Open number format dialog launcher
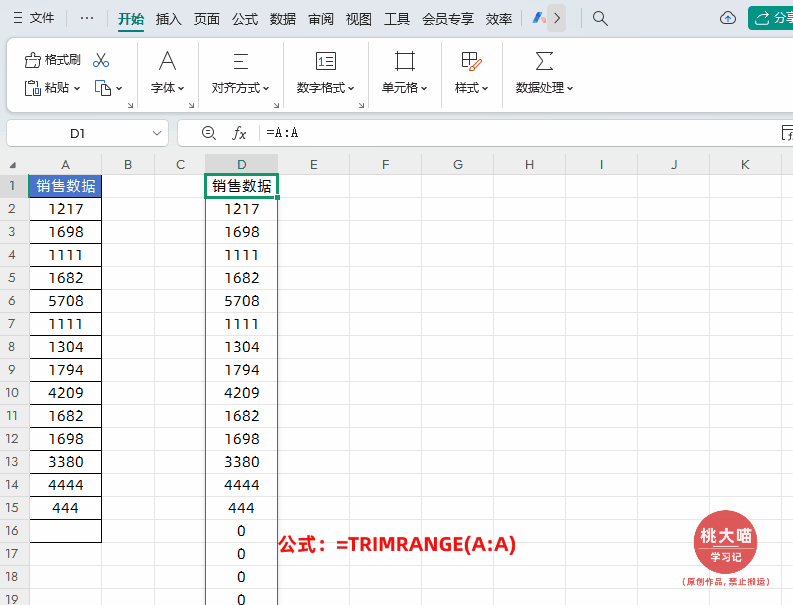This screenshot has height=605, width=793. click(x=361, y=105)
